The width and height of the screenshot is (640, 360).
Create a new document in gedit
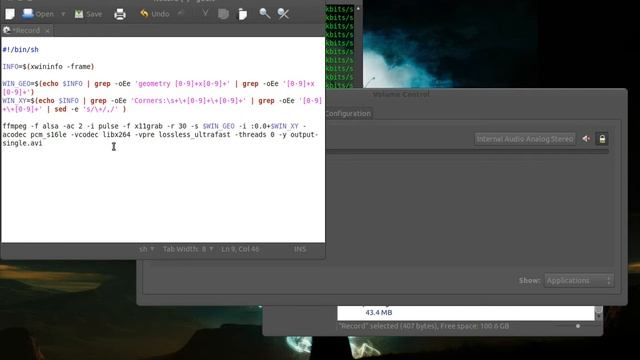pyautogui.click(x=10, y=14)
